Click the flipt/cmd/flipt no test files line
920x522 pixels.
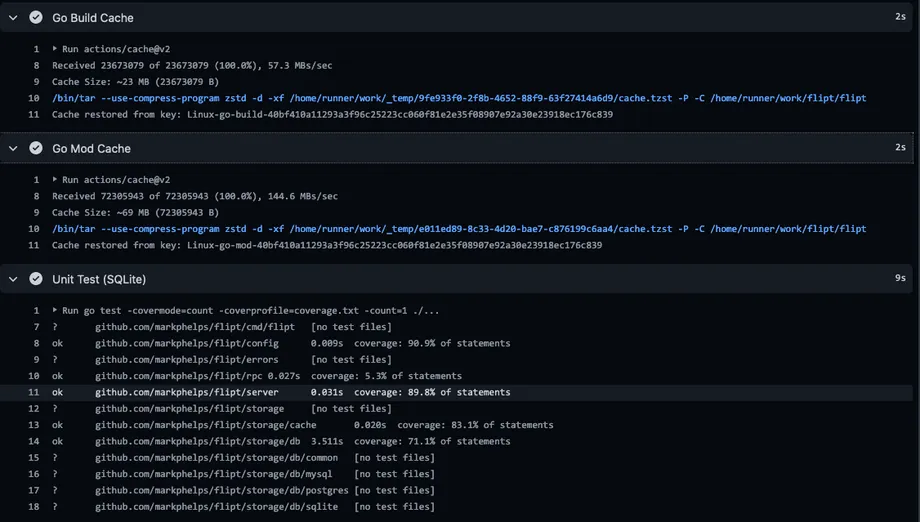pyautogui.click(x=222, y=327)
